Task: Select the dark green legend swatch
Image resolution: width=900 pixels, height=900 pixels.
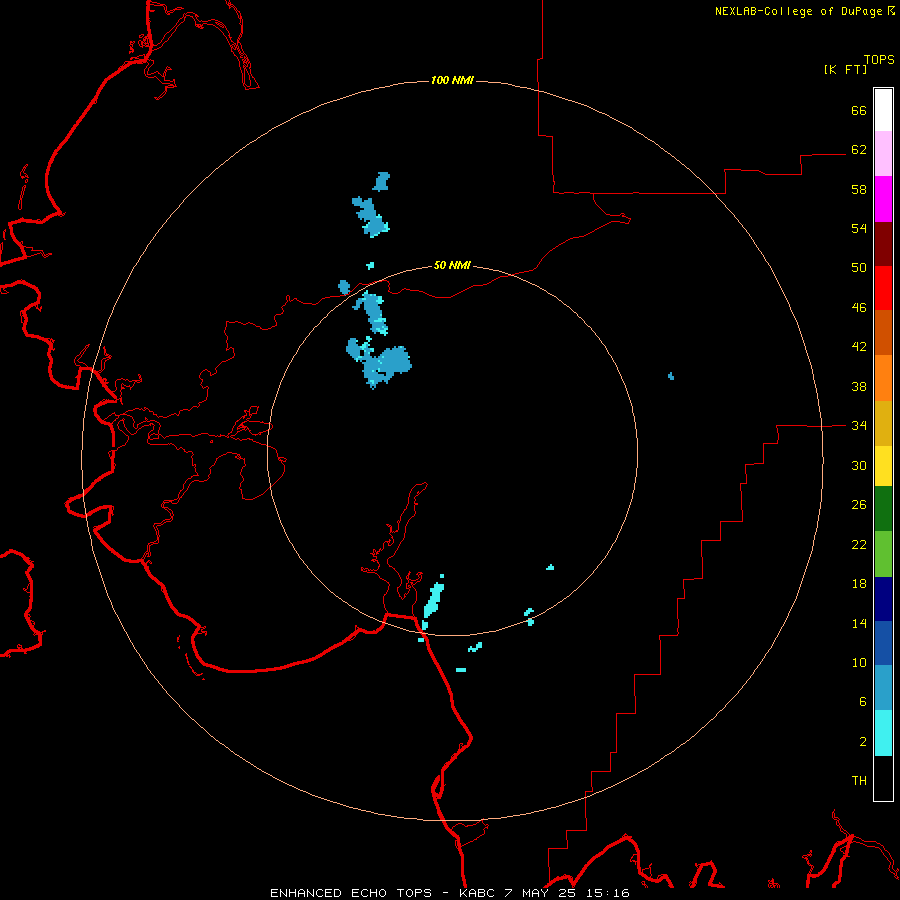Action: click(x=883, y=509)
